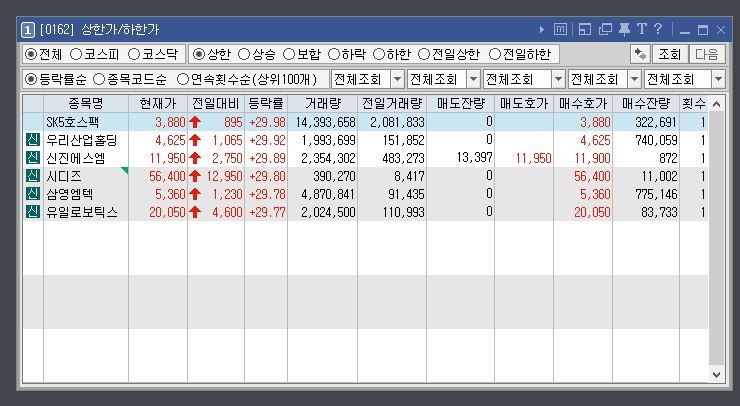Image resolution: width=740 pixels, height=406 pixels.
Task: Select the 신진에스엠 stock name
Action: click(x=76, y=158)
